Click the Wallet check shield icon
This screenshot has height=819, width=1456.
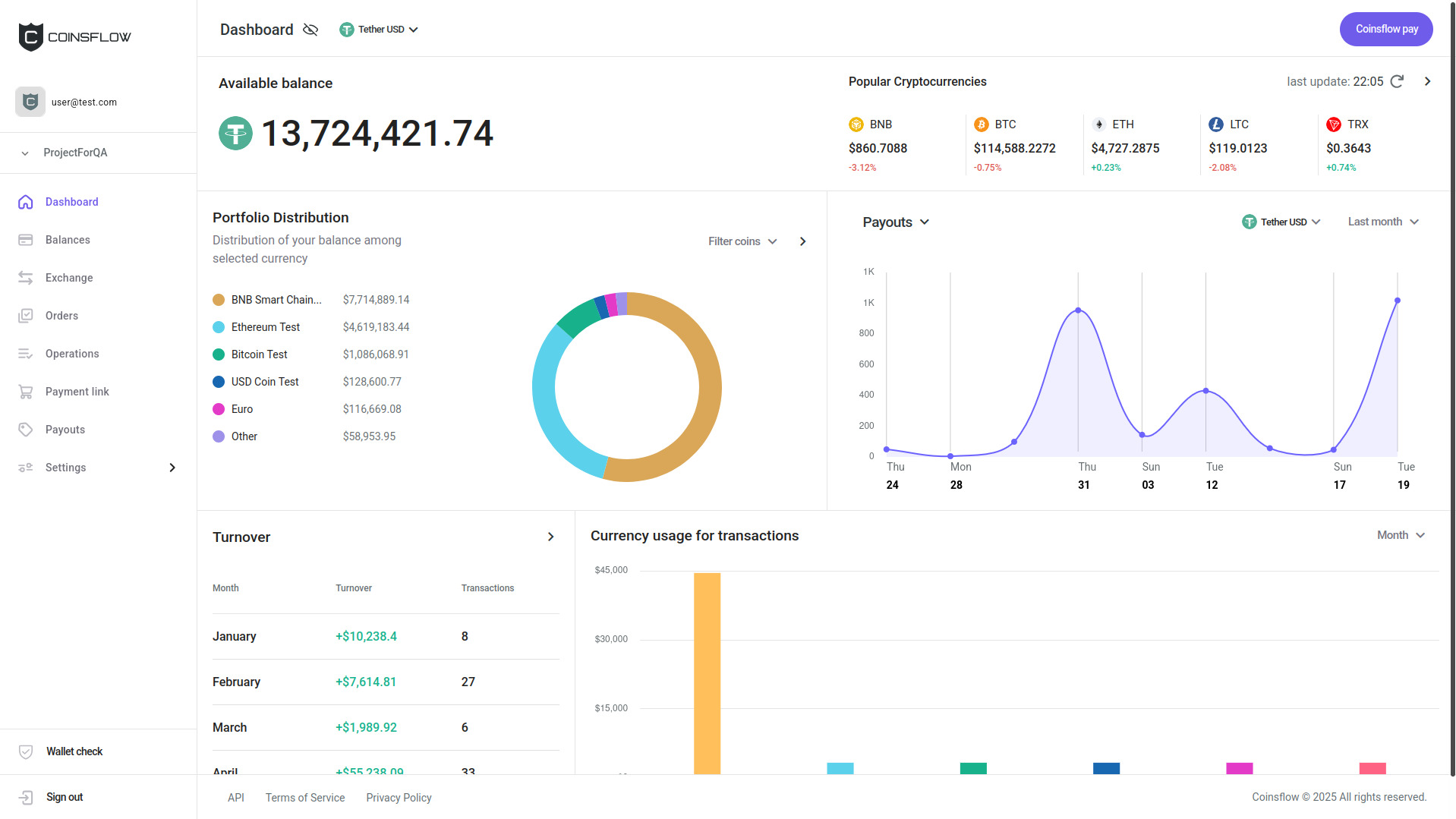(x=26, y=751)
